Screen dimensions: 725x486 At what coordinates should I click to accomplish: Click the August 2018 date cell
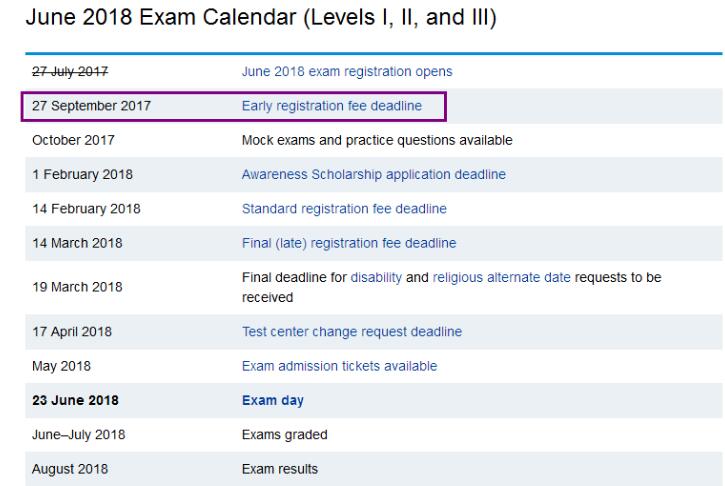click(67, 468)
